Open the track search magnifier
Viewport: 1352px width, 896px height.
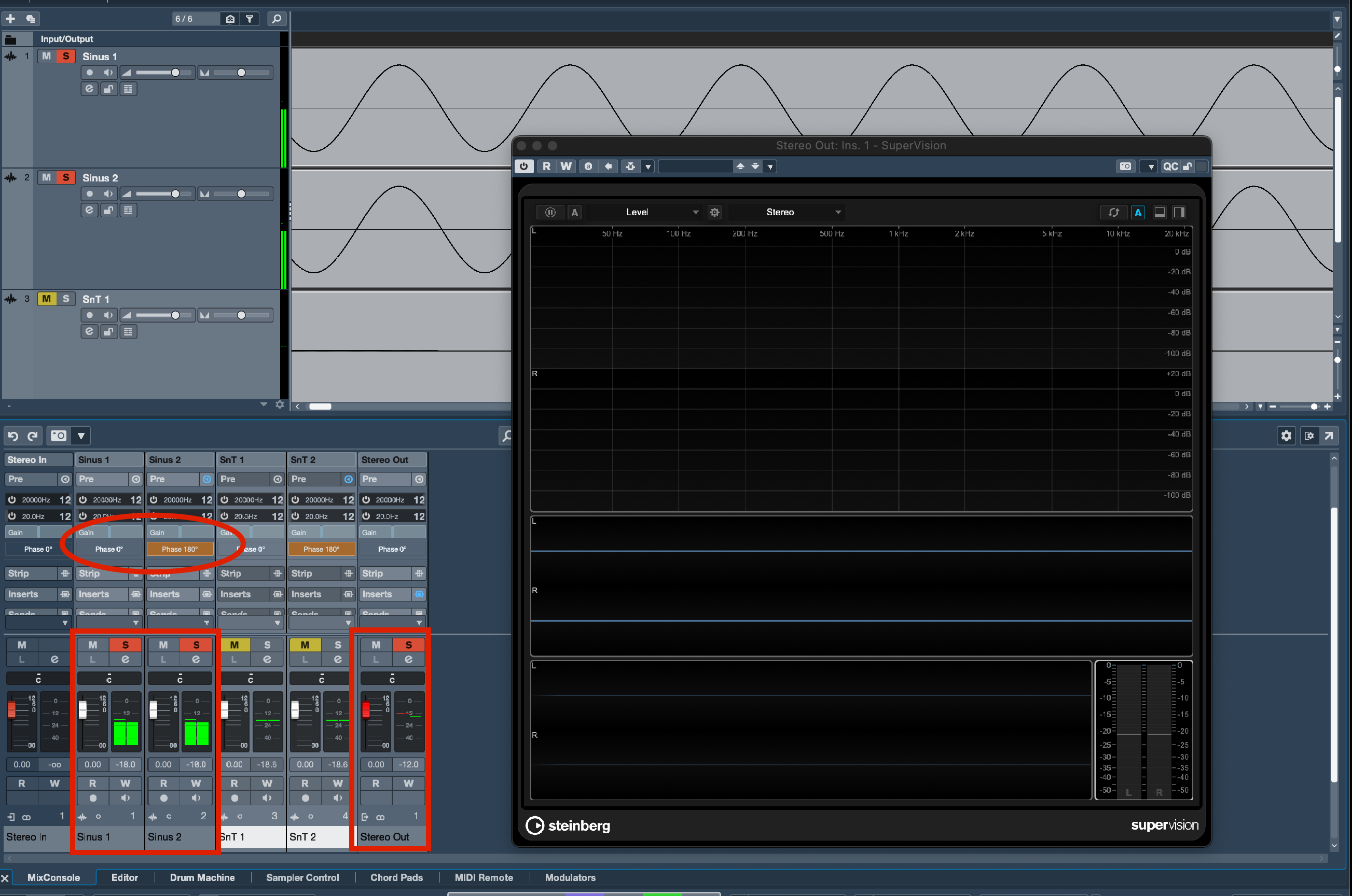pos(277,19)
